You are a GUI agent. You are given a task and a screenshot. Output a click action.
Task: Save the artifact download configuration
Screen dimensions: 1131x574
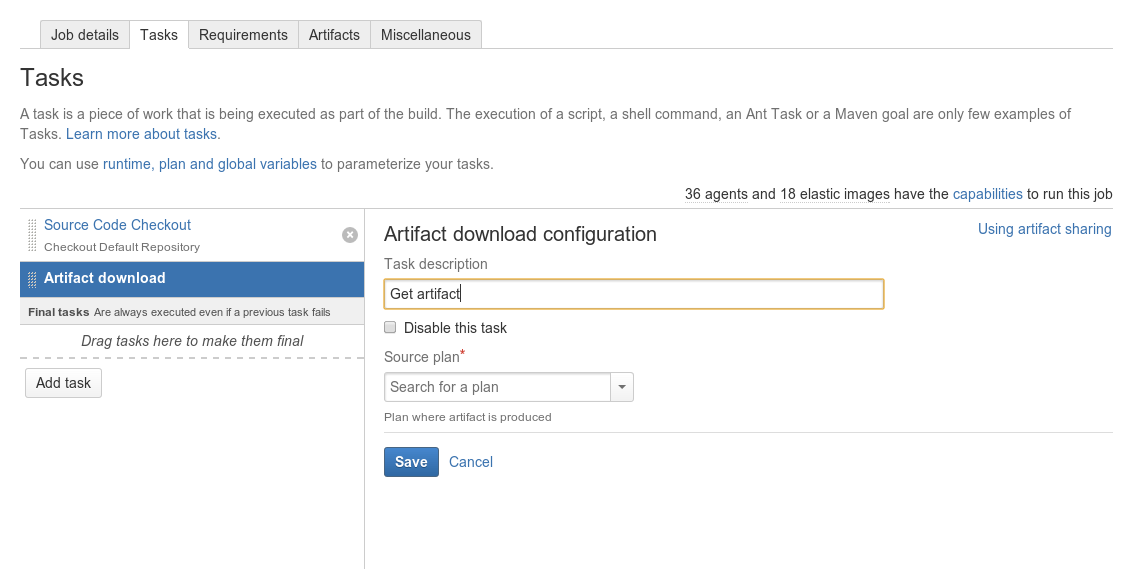[x=411, y=462]
